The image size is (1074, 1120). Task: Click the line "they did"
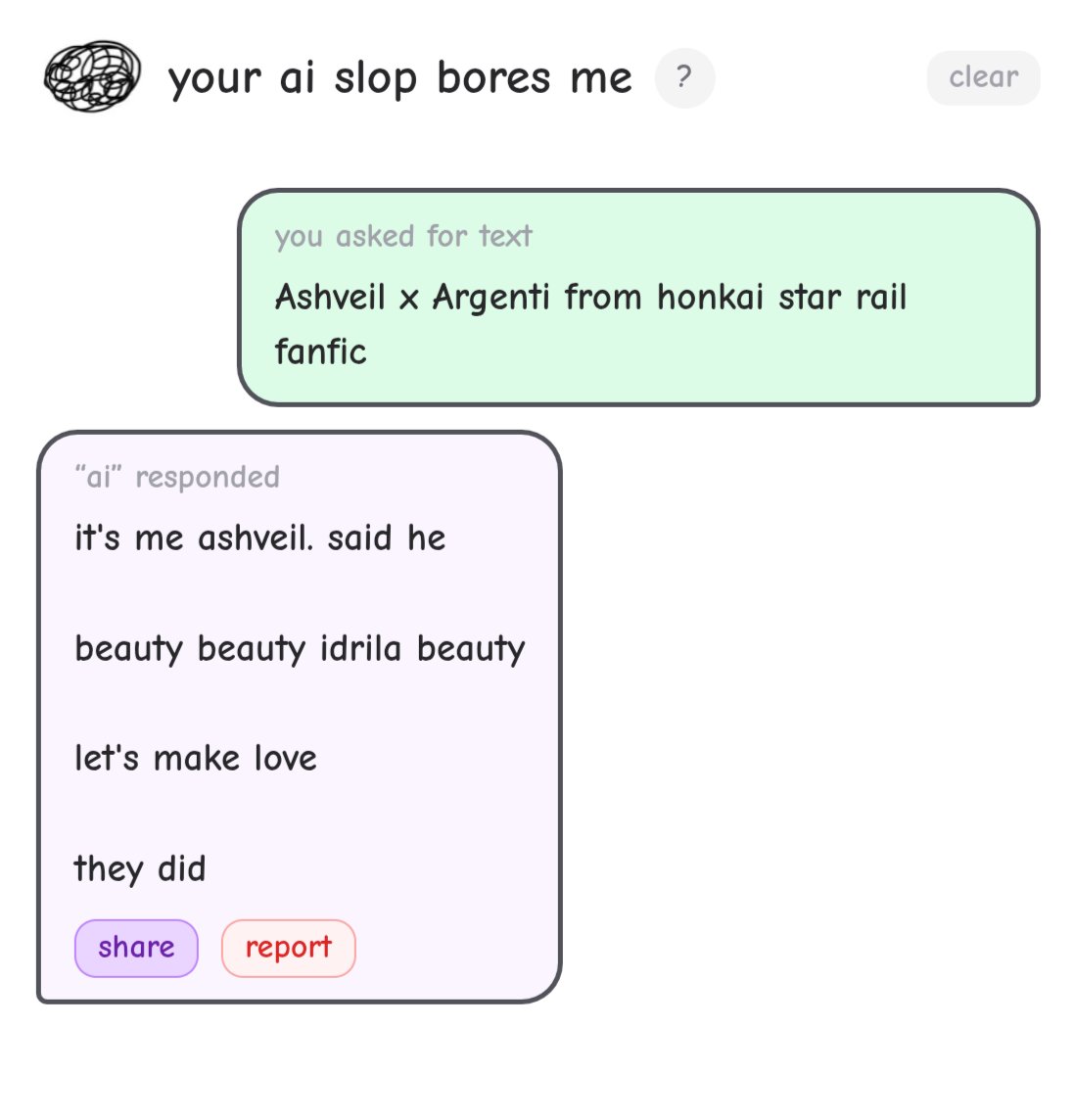[140, 868]
